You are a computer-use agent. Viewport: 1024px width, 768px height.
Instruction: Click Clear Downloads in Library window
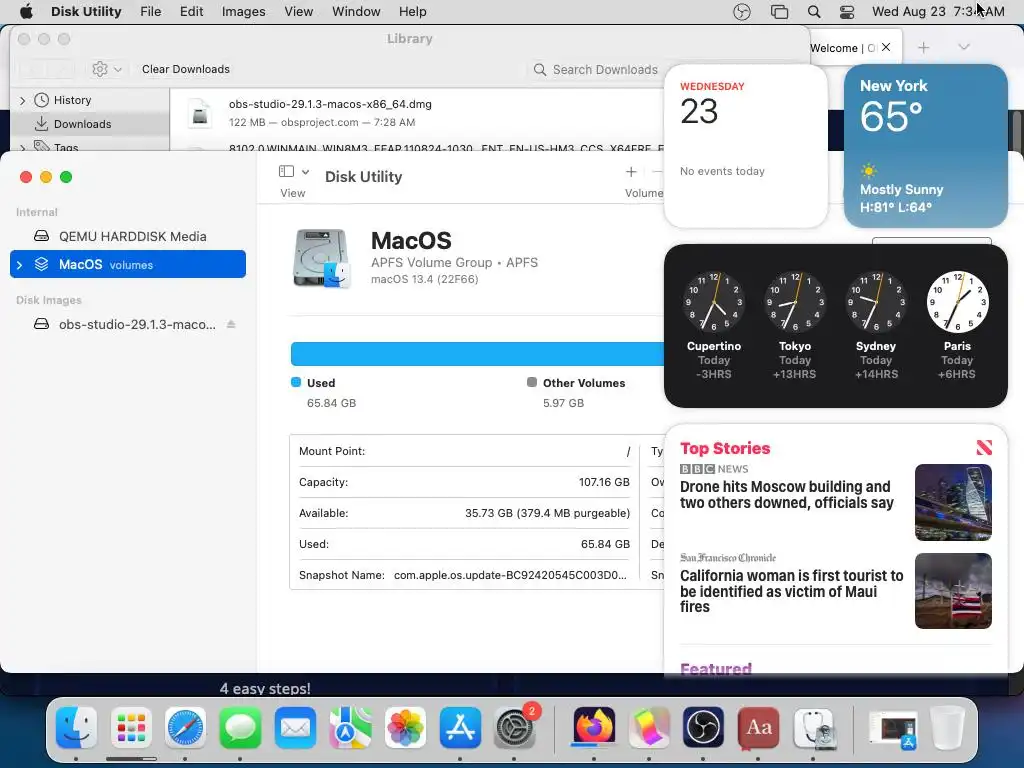click(186, 69)
